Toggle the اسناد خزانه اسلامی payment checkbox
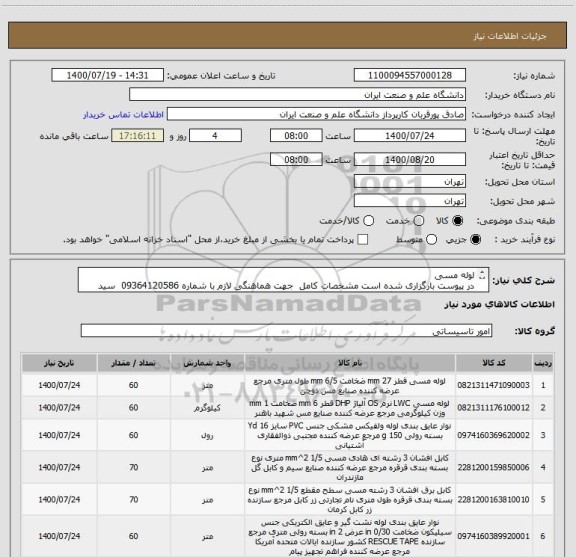Image resolution: width=576 pixels, height=557 pixels. [x=363, y=240]
